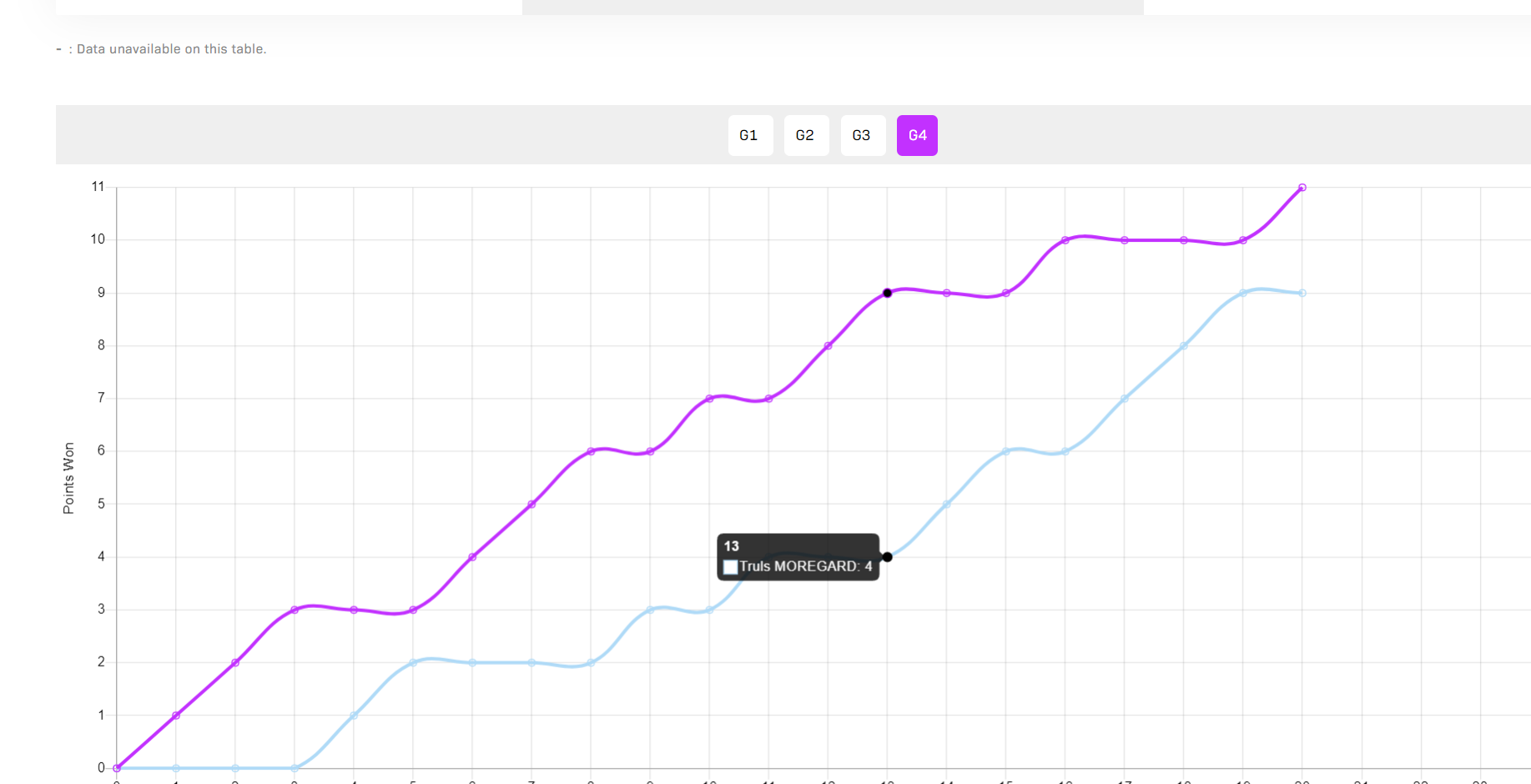Click the active G4 tab
This screenshot has height=784, width=1531.
[917, 135]
